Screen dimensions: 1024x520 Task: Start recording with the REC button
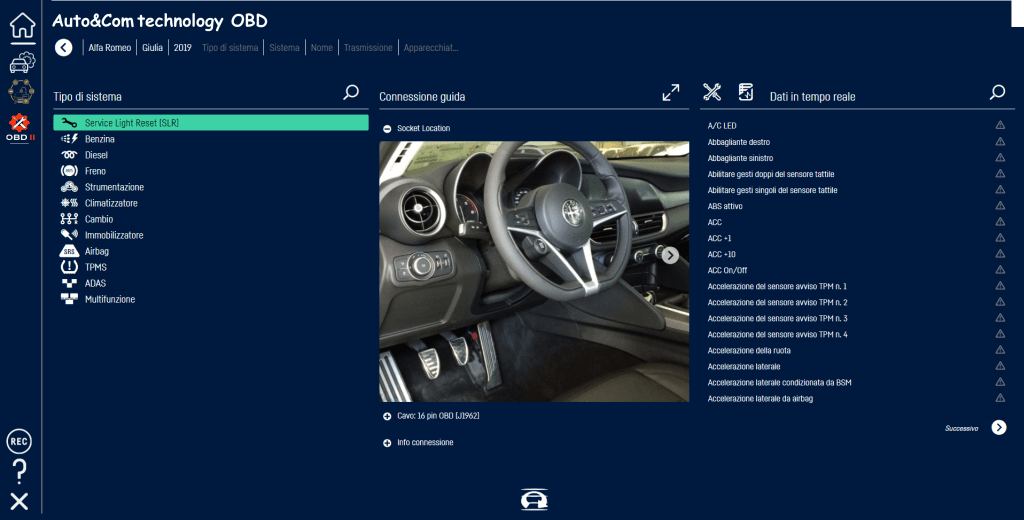pos(19,441)
